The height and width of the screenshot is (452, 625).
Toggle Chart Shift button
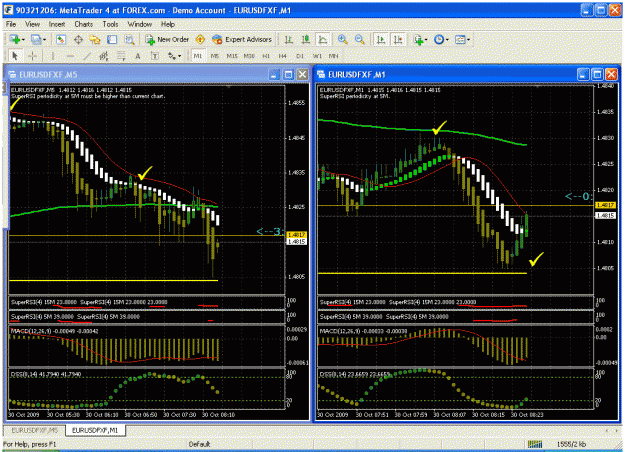click(398, 39)
